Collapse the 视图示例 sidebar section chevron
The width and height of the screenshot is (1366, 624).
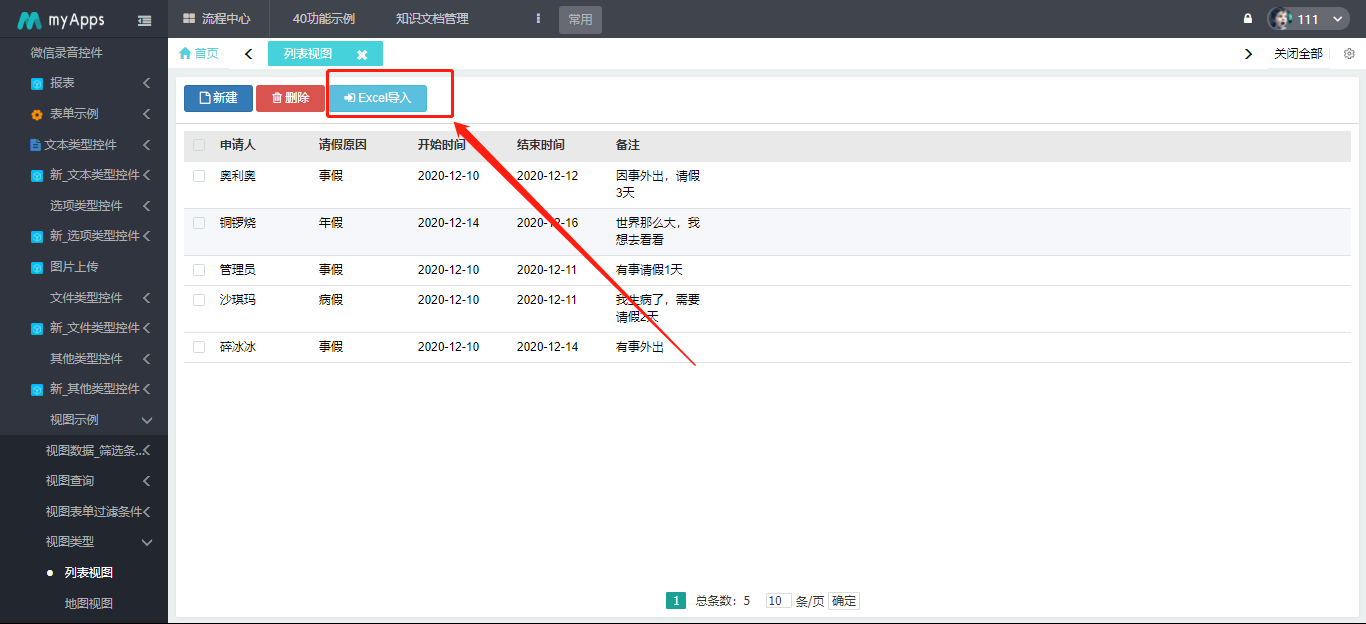pyautogui.click(x=147, y=420)
